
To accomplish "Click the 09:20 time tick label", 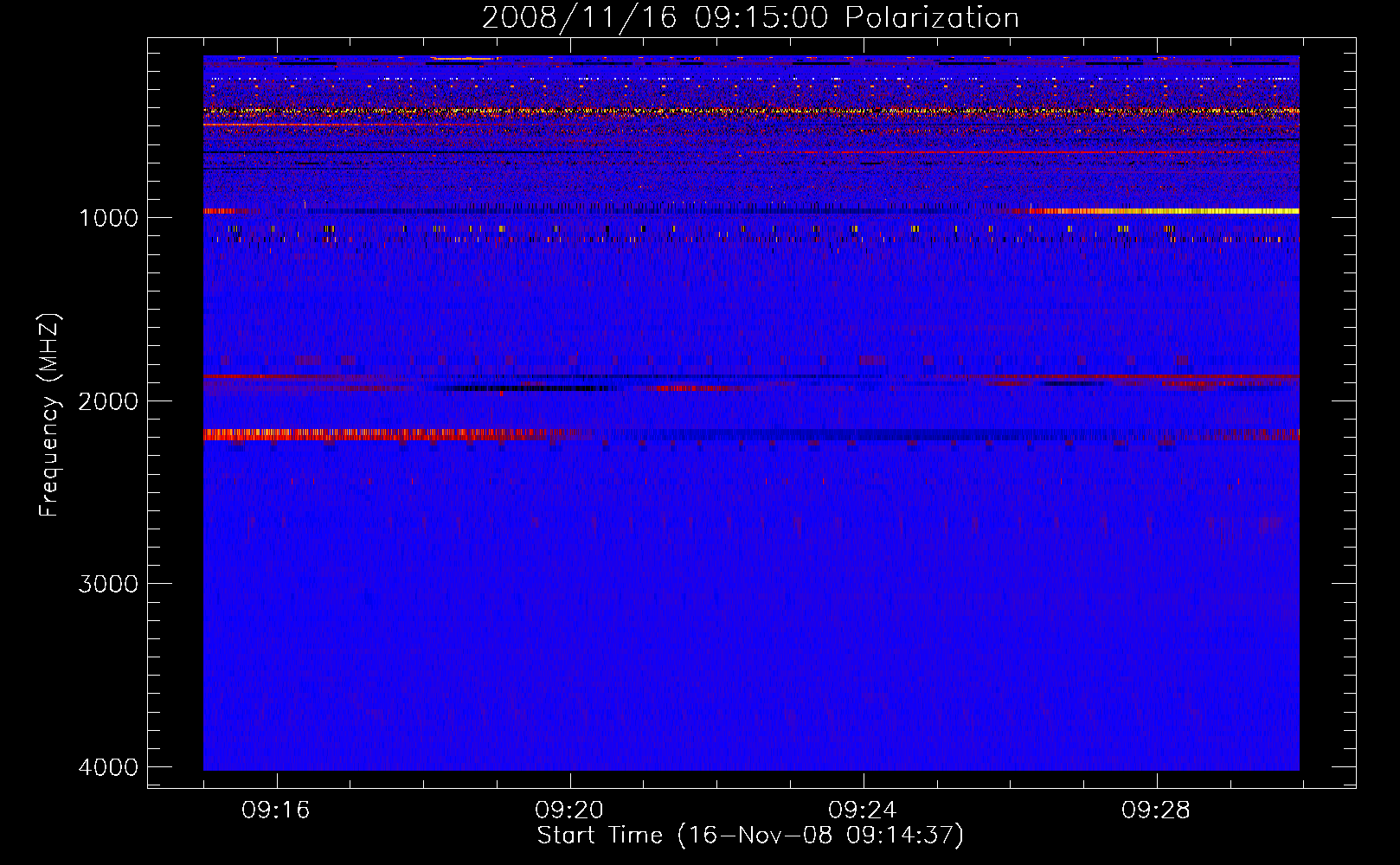I will pos(569,811).
